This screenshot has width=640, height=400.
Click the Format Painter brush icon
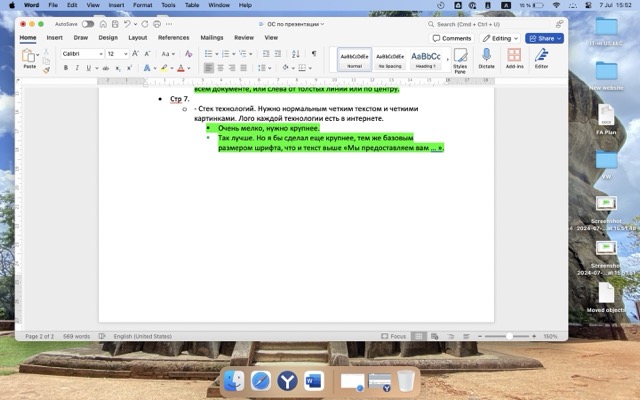click(x=46, y=69)
